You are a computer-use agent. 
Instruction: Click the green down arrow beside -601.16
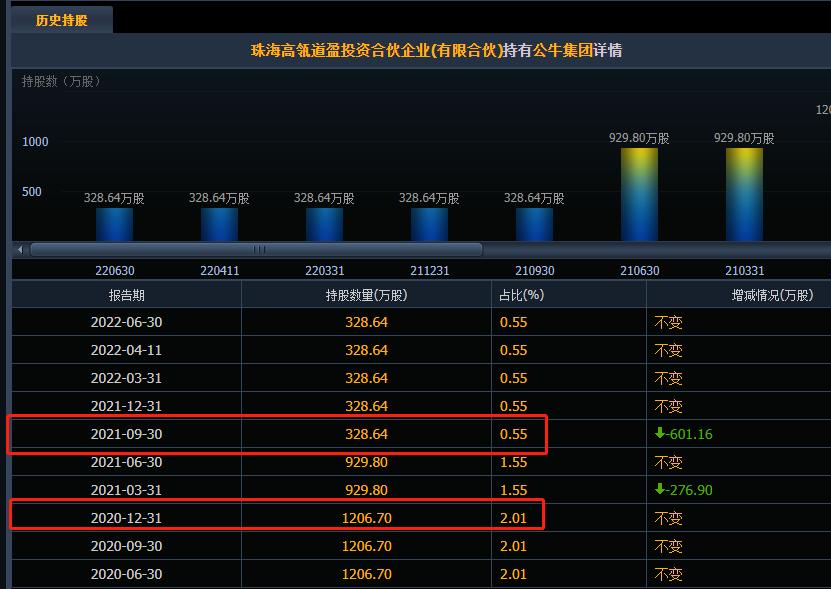pos(660,433)
